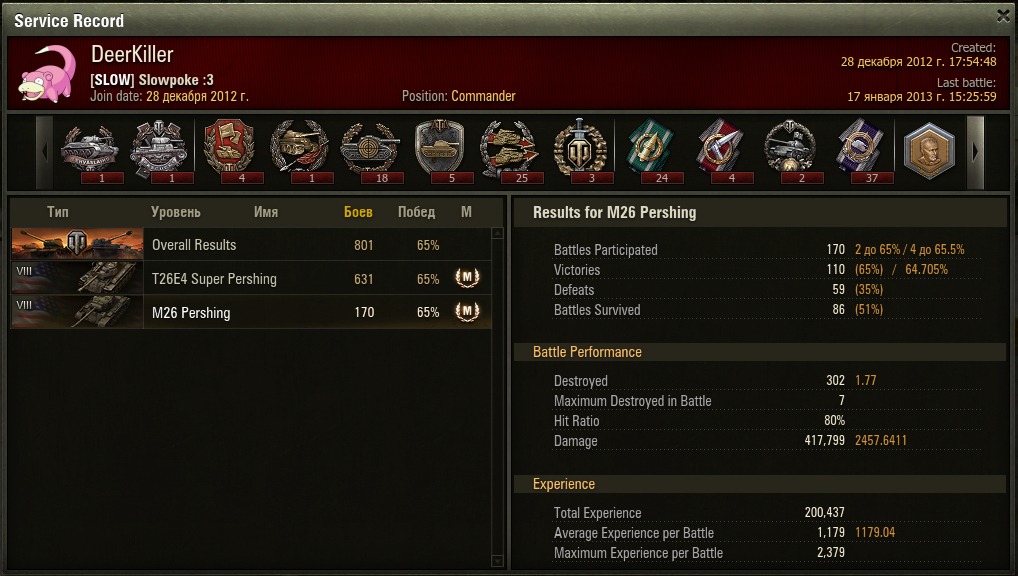Sort vehicle list by Побед column

(x=416, y=212)
